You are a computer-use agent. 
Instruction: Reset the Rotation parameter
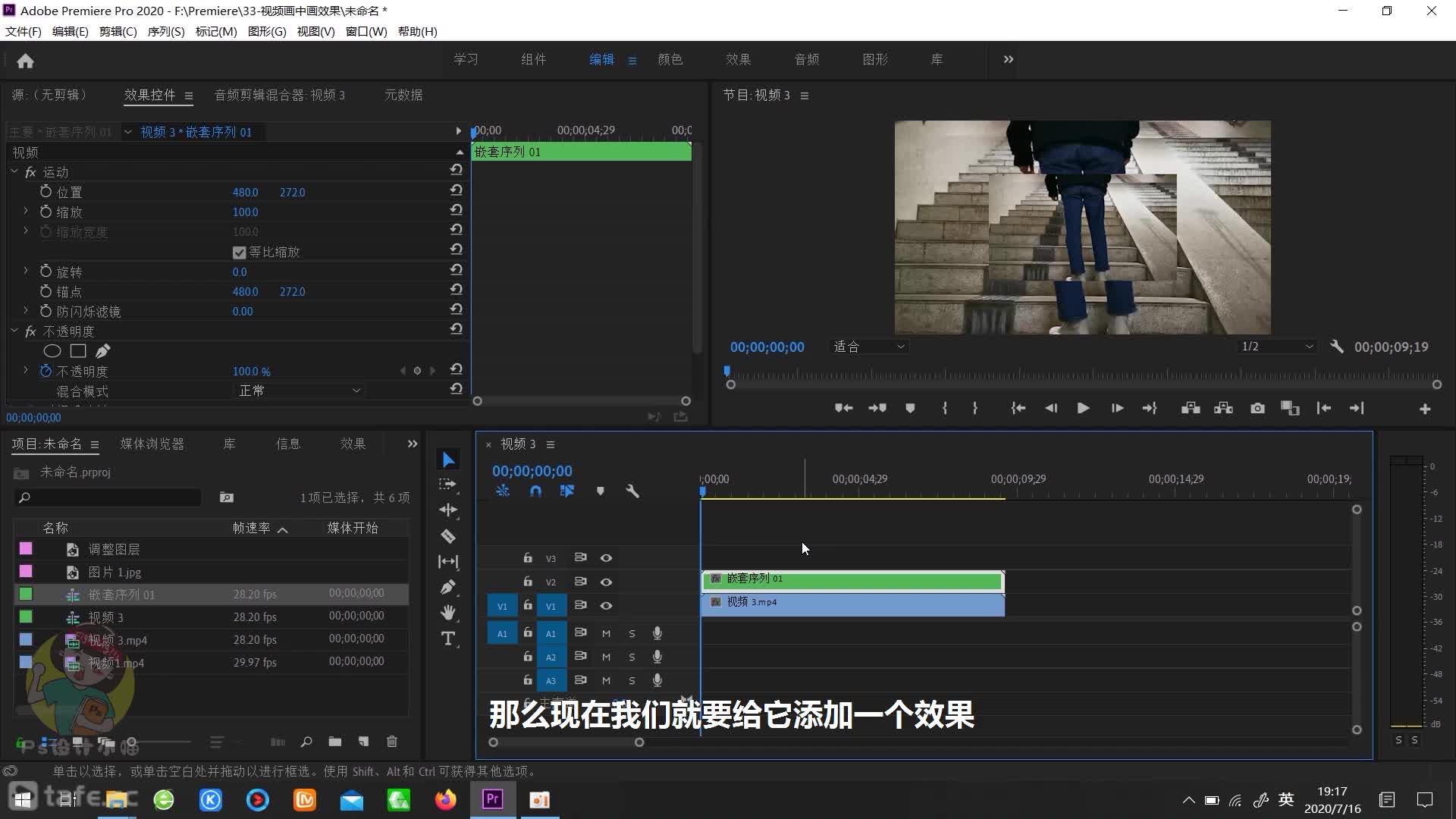click(x=456, y=271)
